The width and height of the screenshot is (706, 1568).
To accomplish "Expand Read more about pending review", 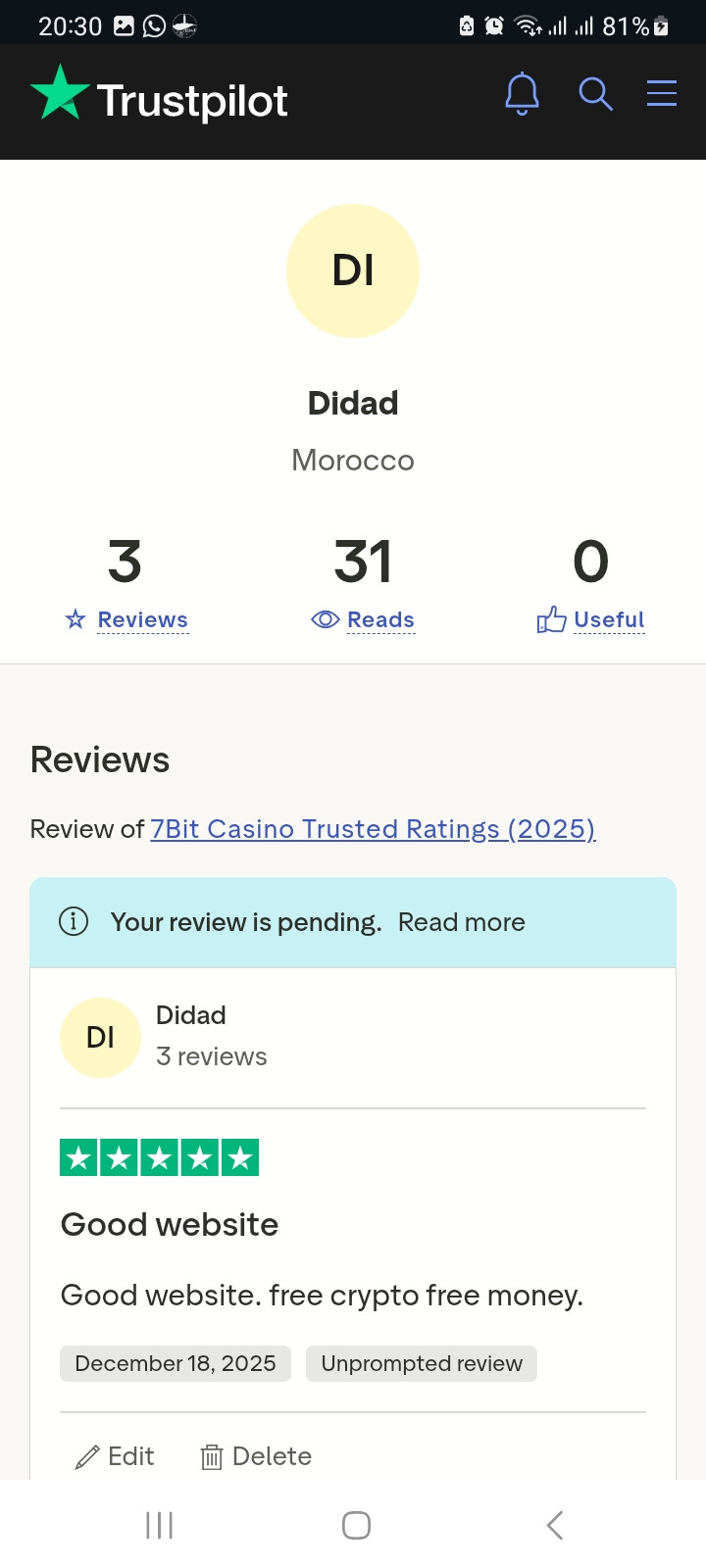I will tap(462, 922).
